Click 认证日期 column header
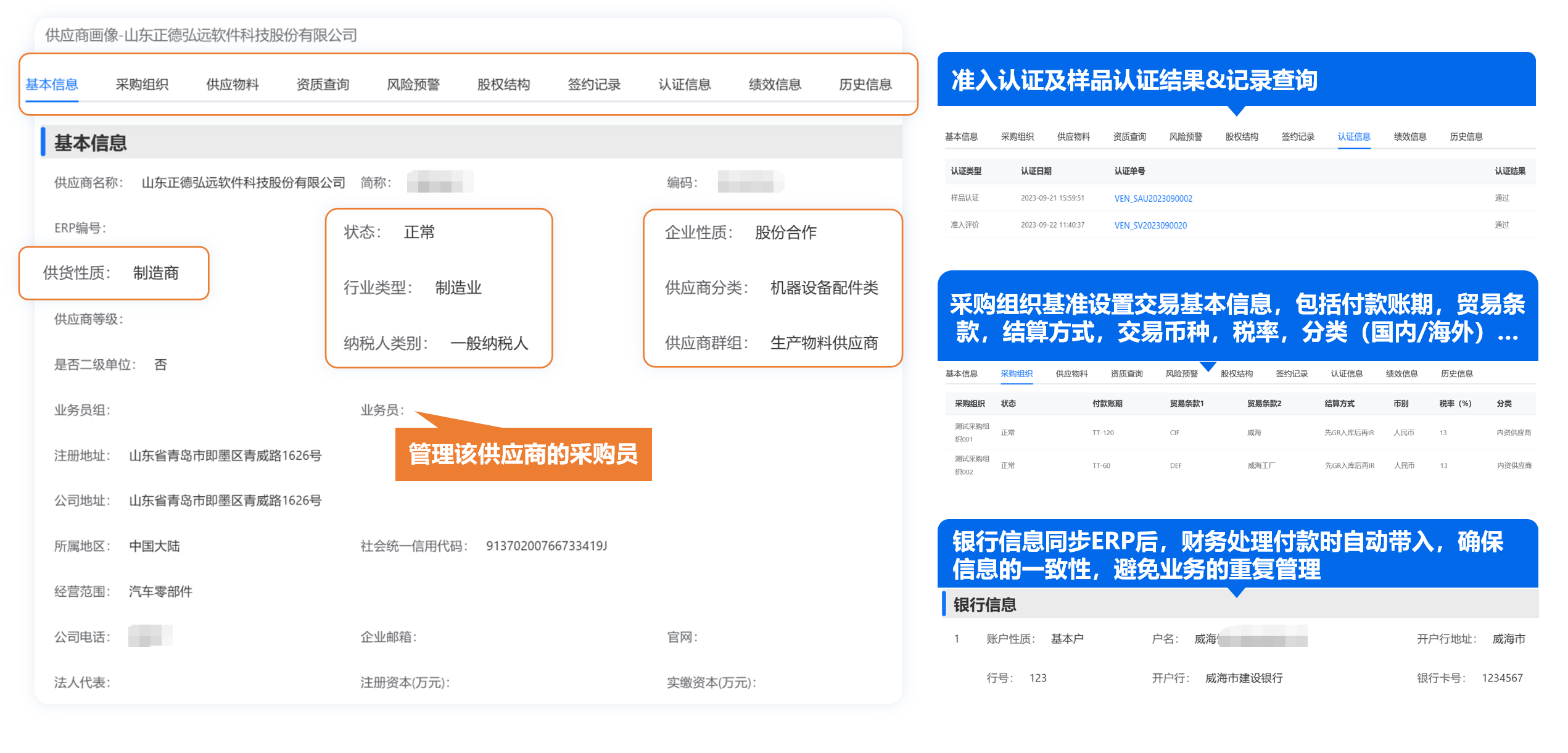This screenshot has width=1568, height=753. [x=1036, y=172]
